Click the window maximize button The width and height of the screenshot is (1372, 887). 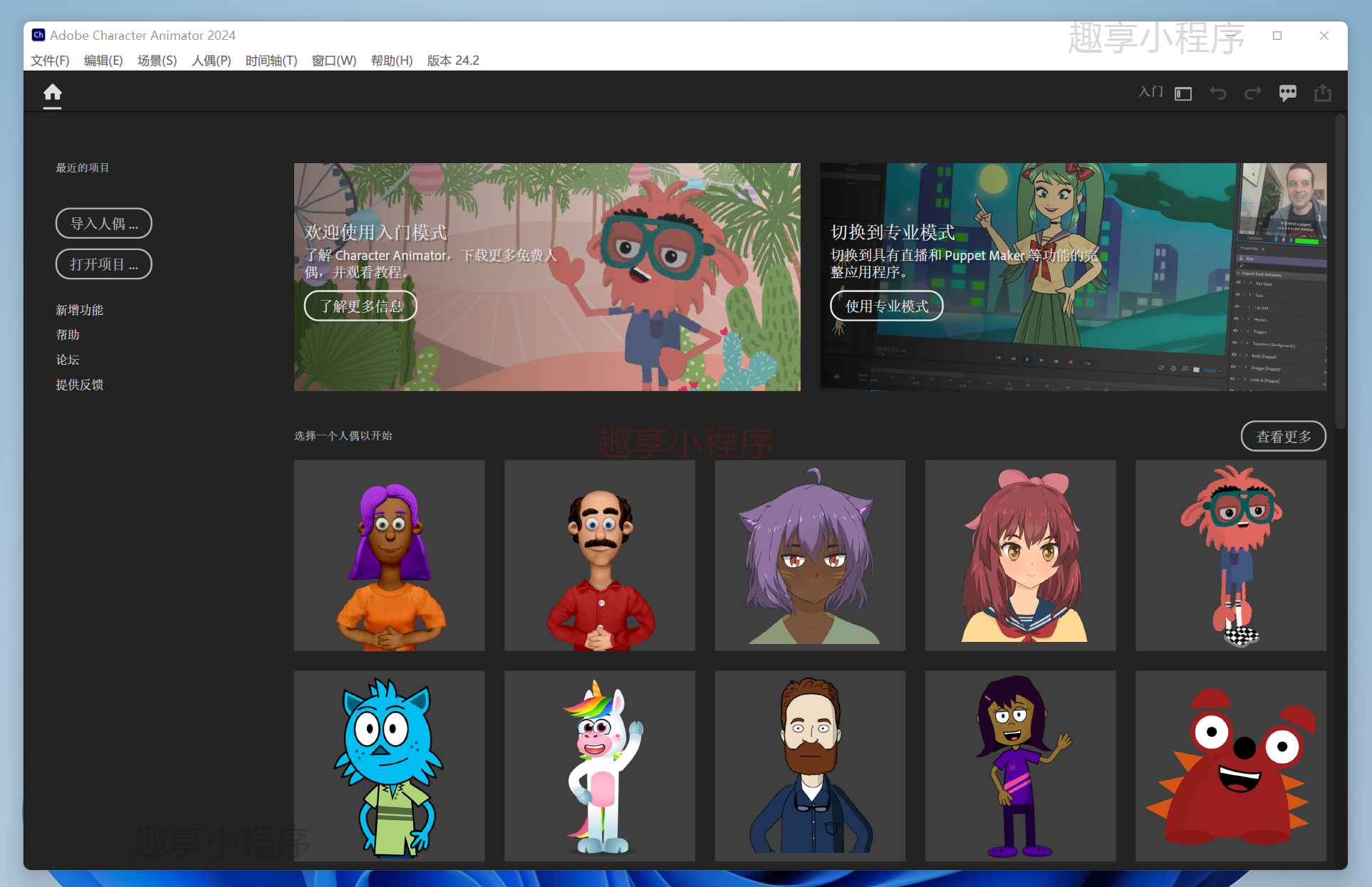coord(1277,36)
